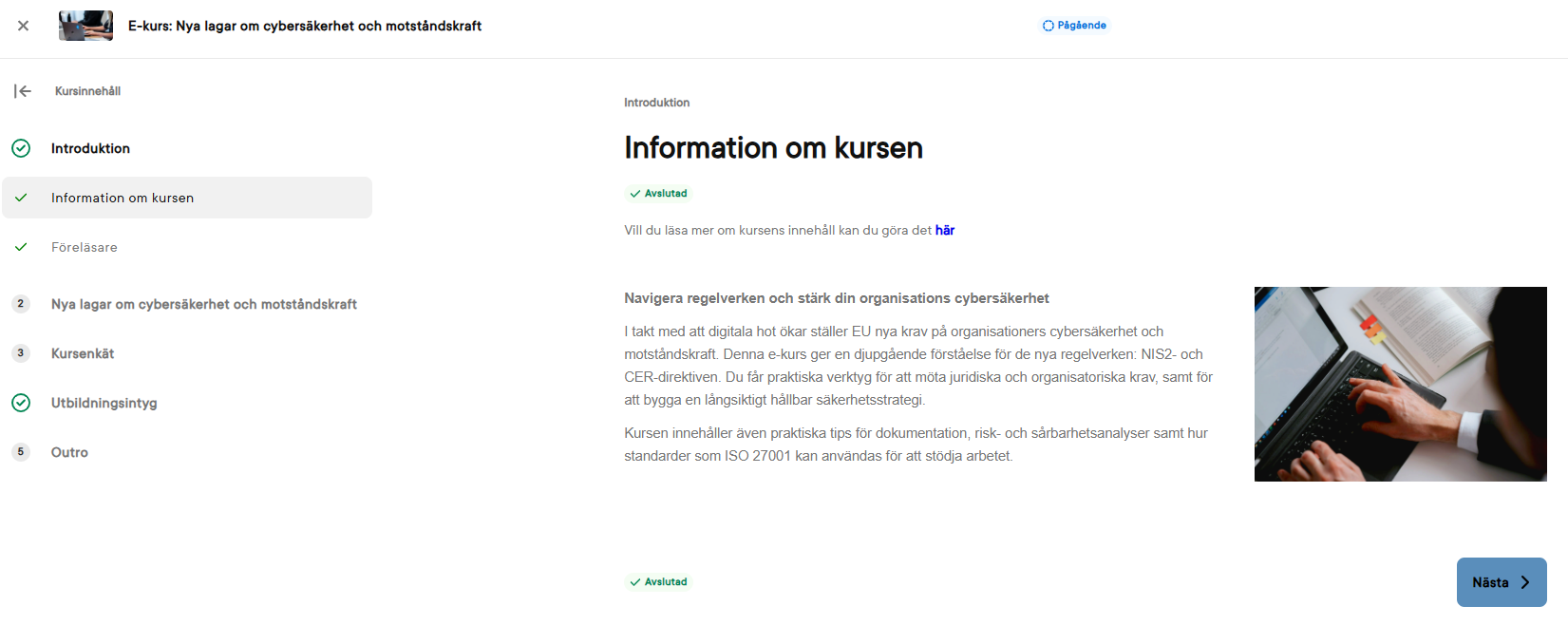The image size is (1568, 625).
Task: Close the e-course with the X icon
Action: [24, 26]
